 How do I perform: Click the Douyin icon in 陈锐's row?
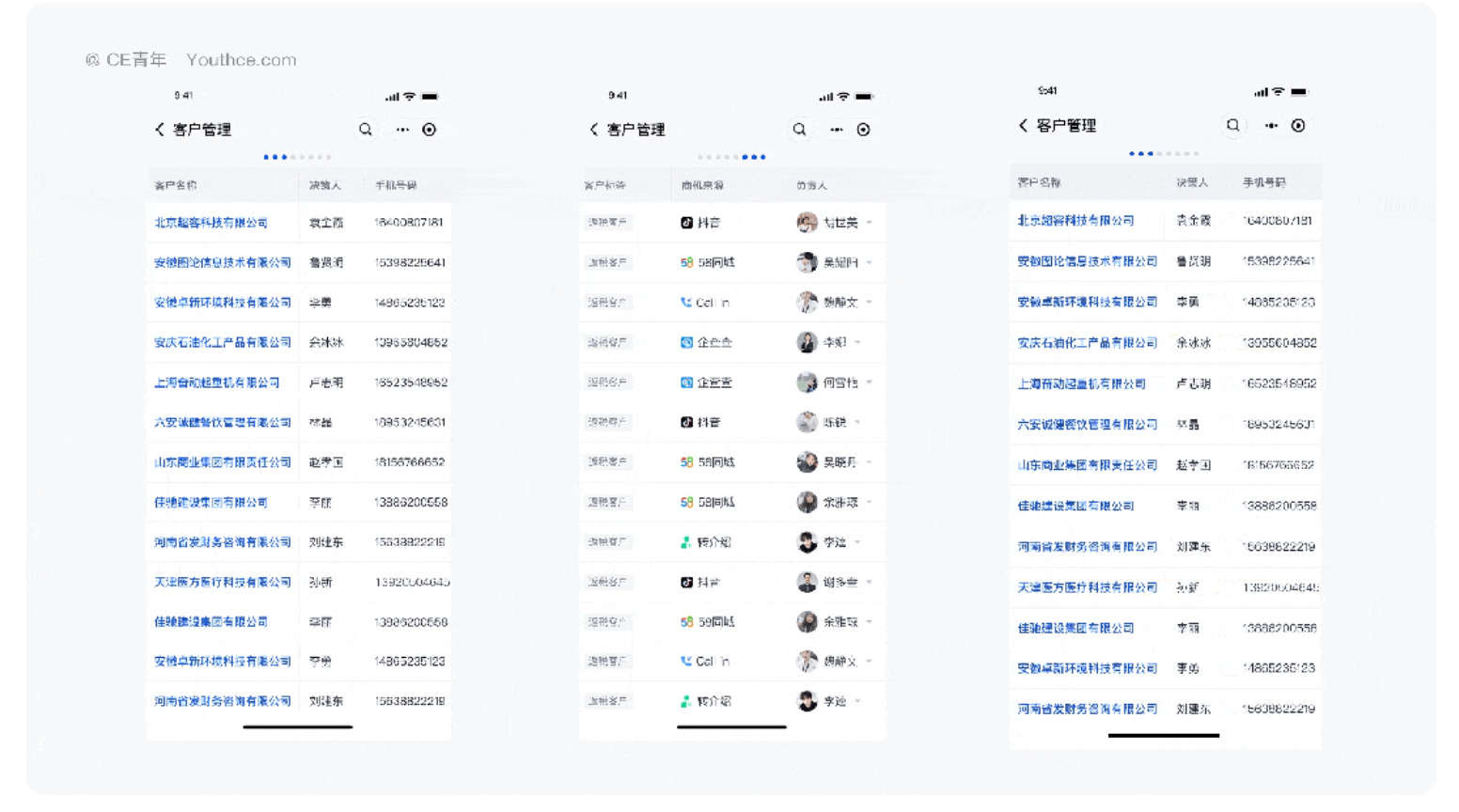[686, 423]
